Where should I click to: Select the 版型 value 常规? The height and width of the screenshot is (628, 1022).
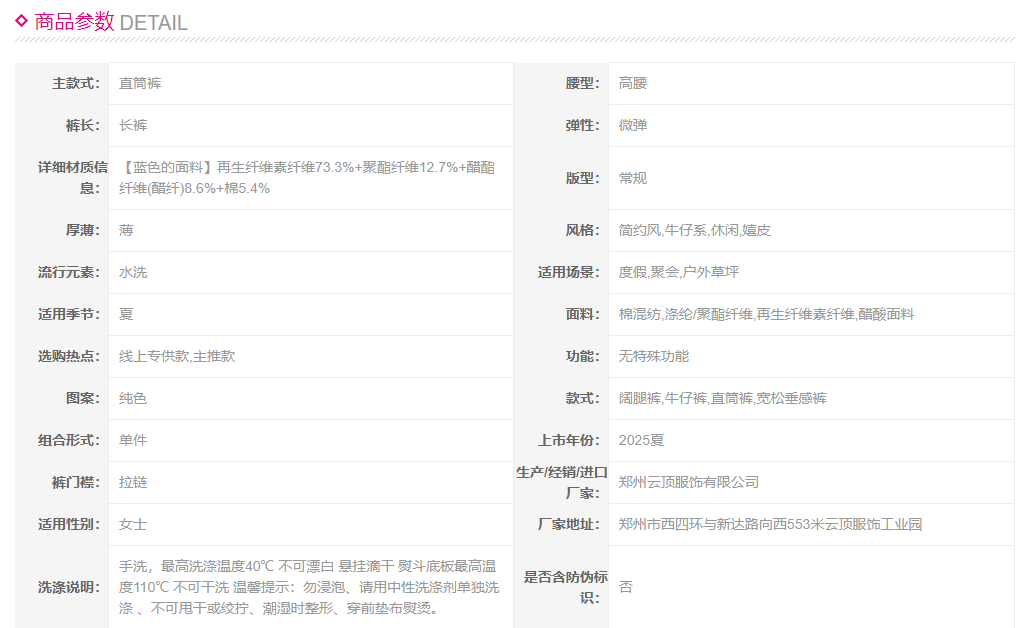click(x=633, y=178)
